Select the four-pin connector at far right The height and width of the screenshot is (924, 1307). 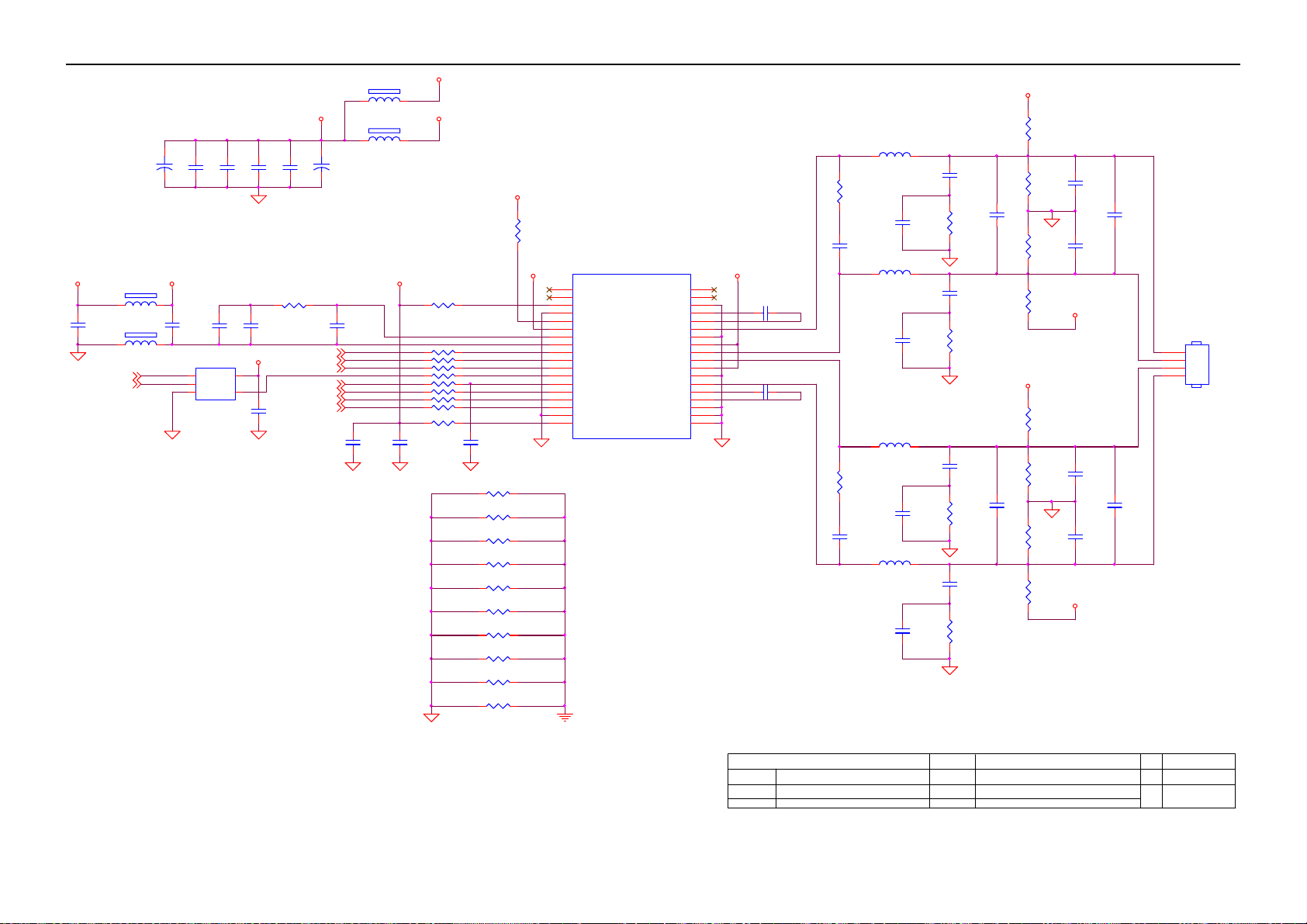click(1197, 364)
